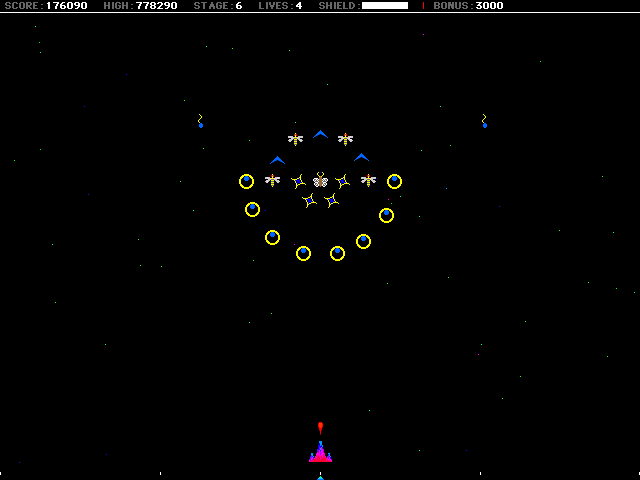Target the right ring of the bottom pair

(338, 253)
